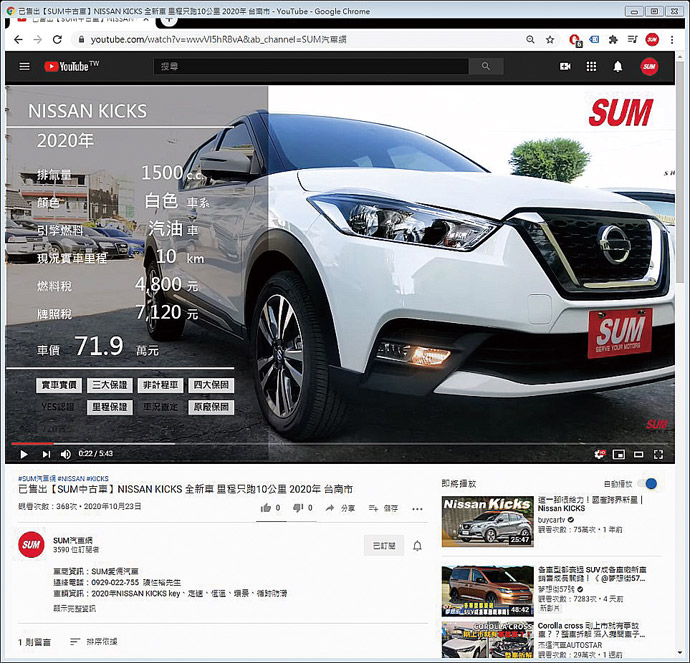The image size is (690, 663).
Task: Open the orange SUV video thumbnail
Action: click(x=488, y=591)
